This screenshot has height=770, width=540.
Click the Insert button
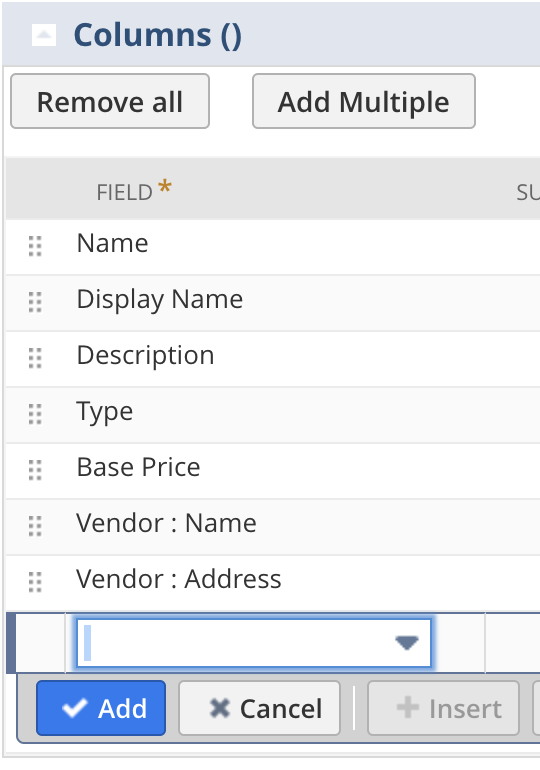[443, 708]
